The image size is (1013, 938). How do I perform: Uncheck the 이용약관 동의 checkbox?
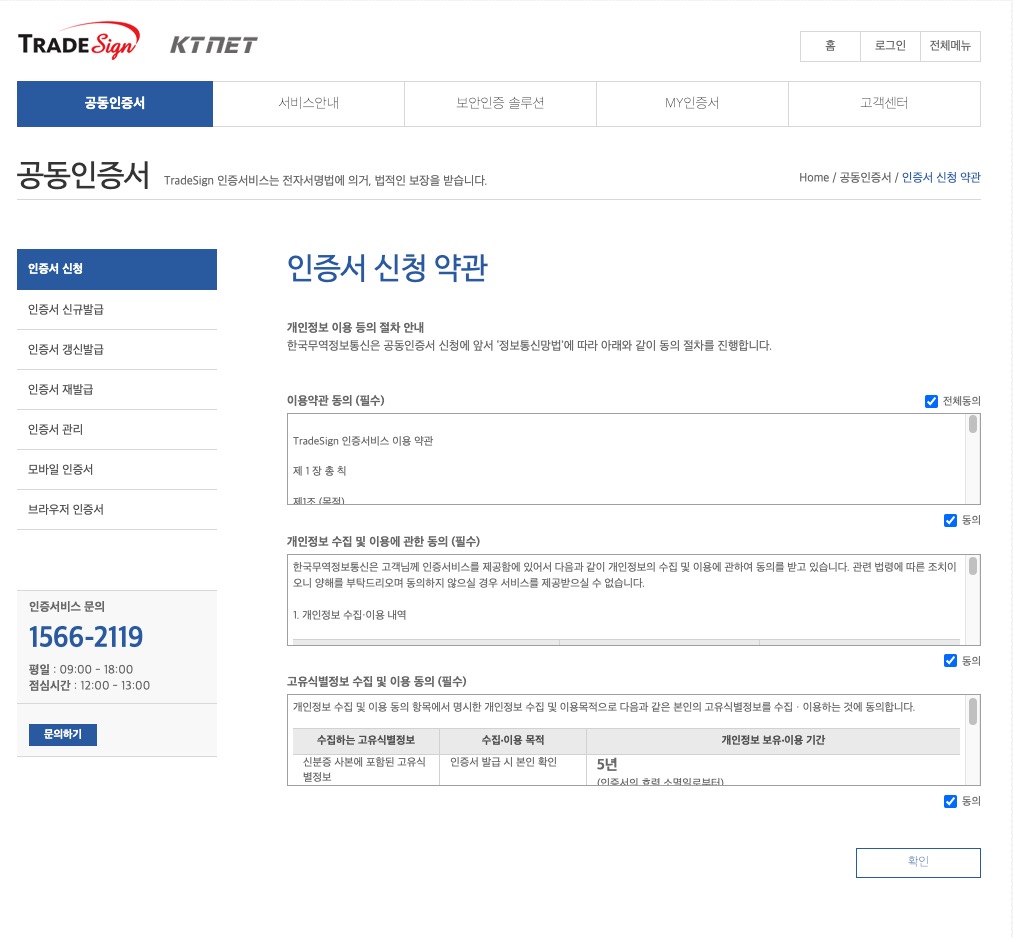point(950,520)
